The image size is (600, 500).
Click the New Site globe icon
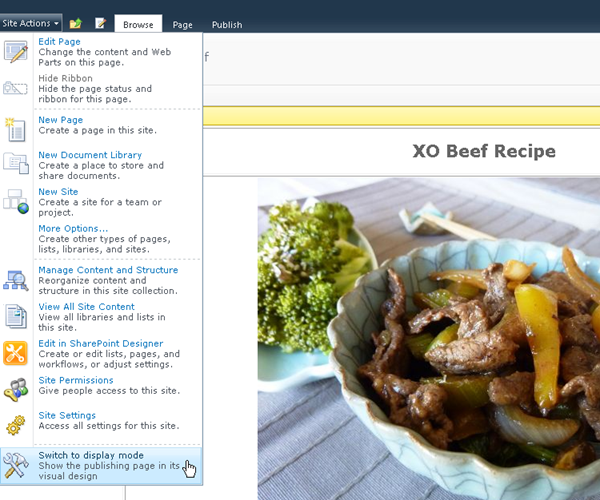[x=16, y=201]
